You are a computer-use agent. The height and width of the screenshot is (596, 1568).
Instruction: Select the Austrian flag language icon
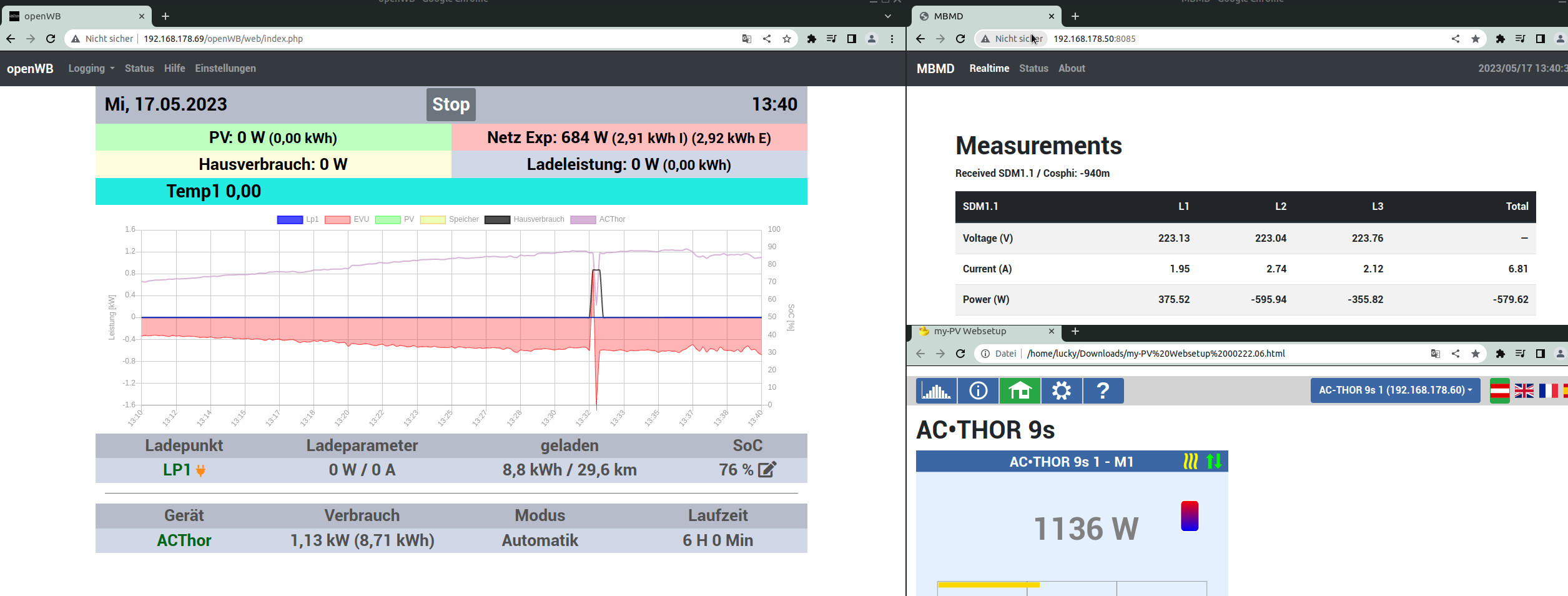(x=1499, y=391)
